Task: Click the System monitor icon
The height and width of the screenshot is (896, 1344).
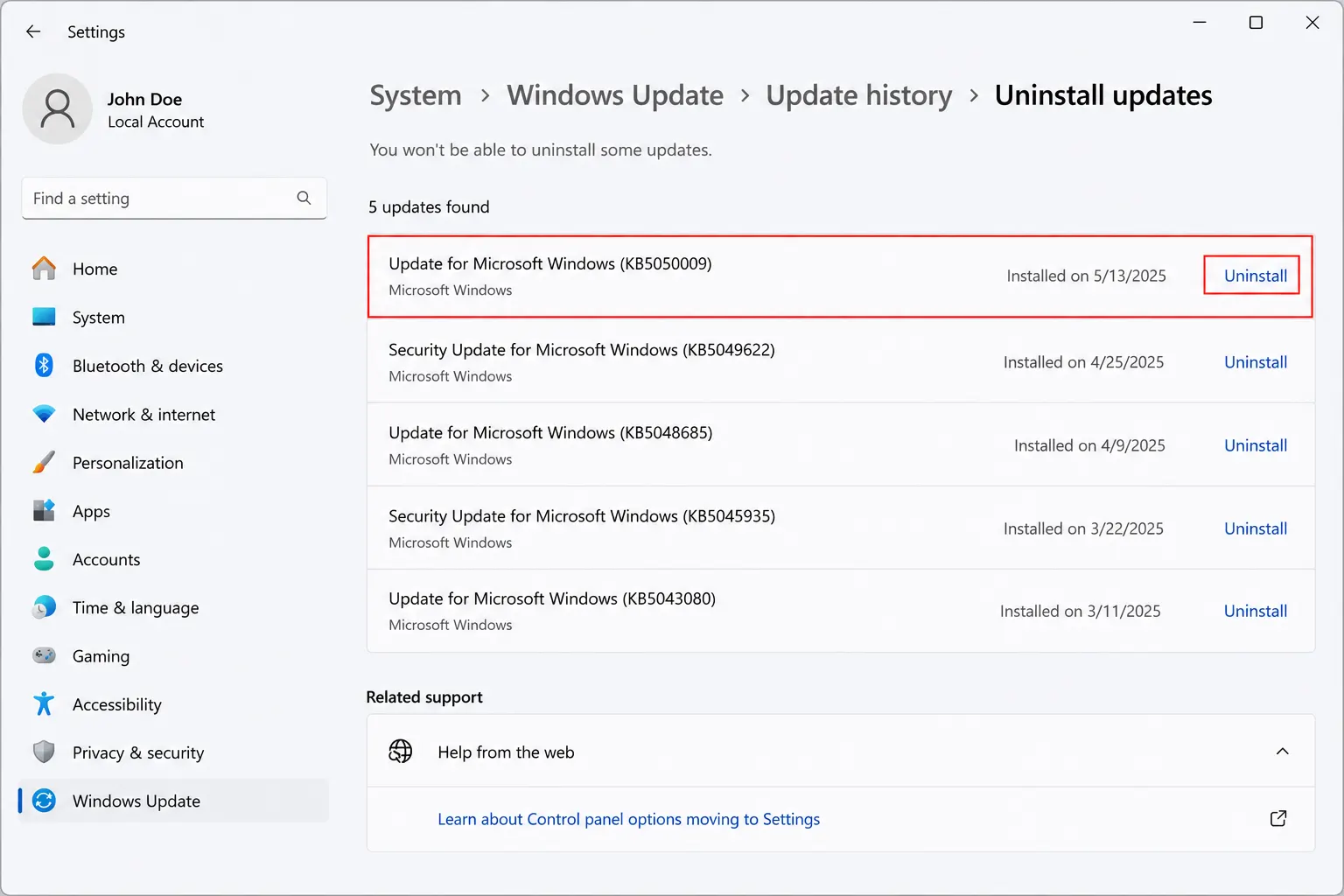Action: 44,317
